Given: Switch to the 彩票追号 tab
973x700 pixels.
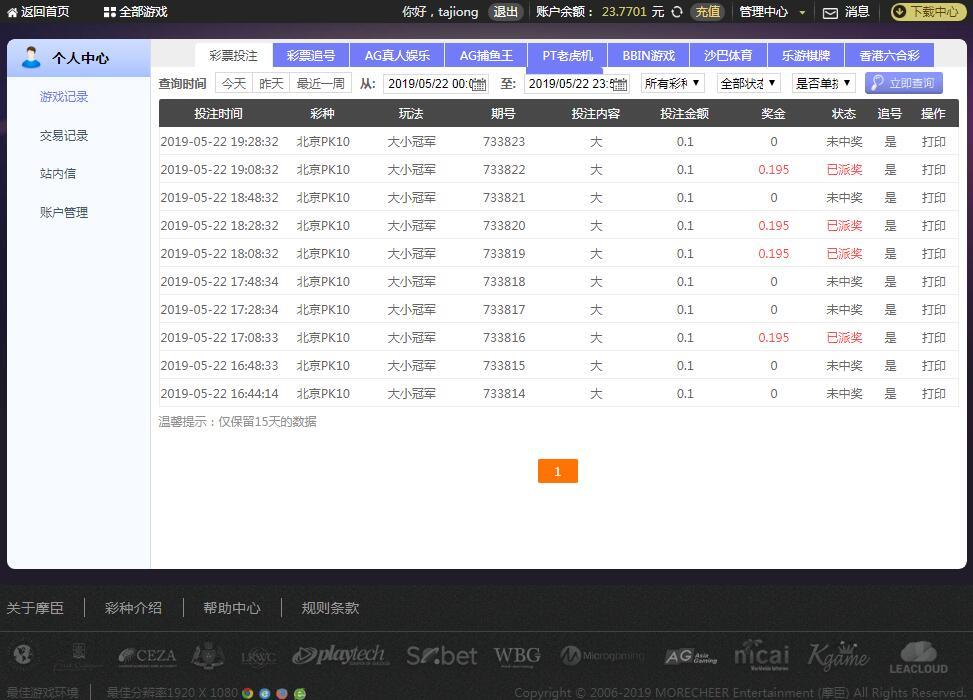Looking at the screenshot, I should coord(311,55).
